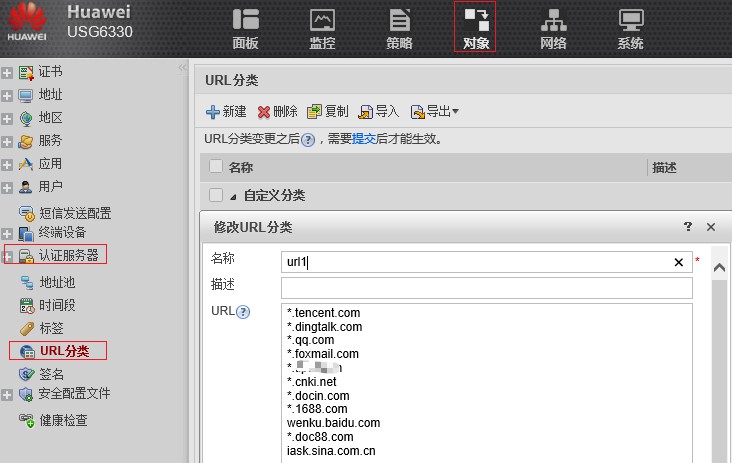Collapse the 自定义分类 group triangle
Viewport: 732px width, 463px height.
[x=235, y=196]
